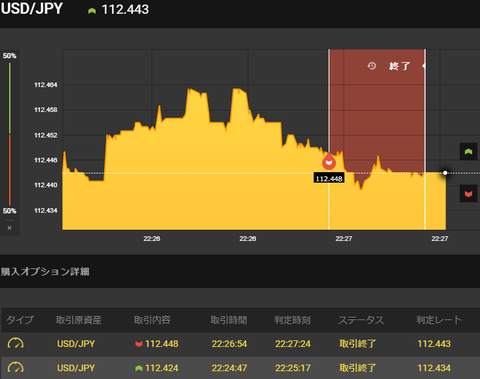Screen dimensions: 480x379
Task: Click the green portion of sentiment bar
Action: coord(10,98)
